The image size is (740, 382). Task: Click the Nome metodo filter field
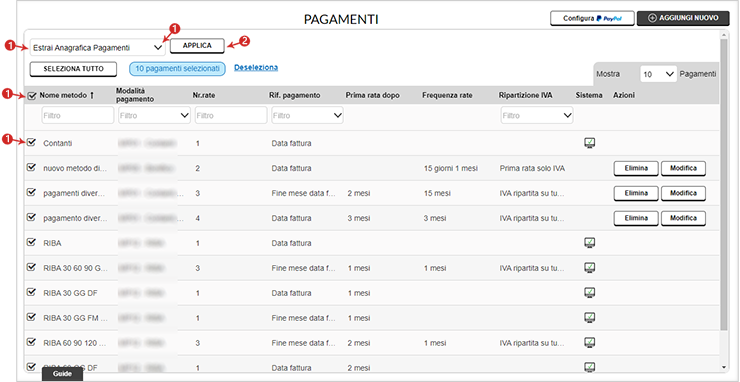[x=78, y=115]
